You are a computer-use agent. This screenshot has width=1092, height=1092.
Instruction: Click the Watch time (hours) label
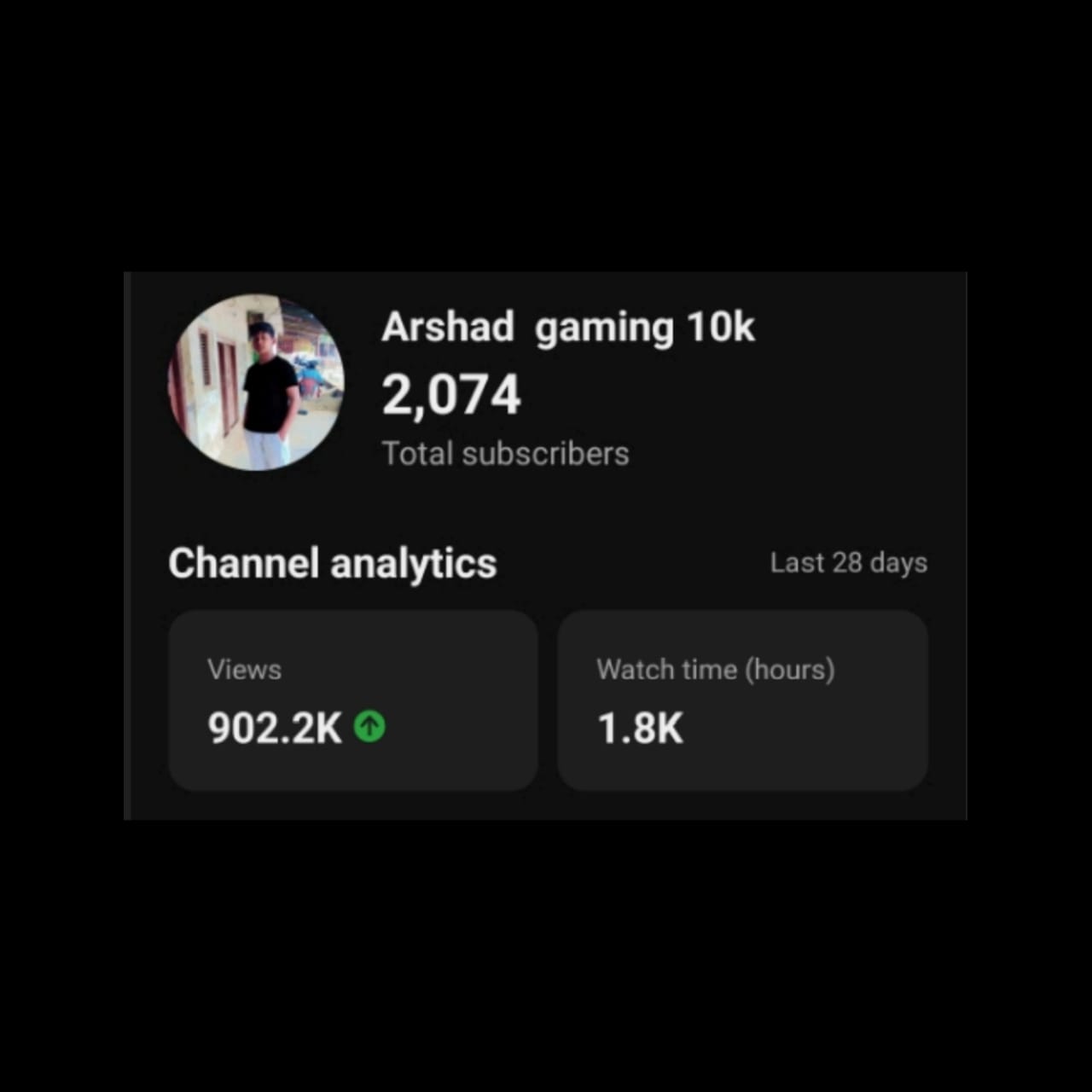click(716, 670)
